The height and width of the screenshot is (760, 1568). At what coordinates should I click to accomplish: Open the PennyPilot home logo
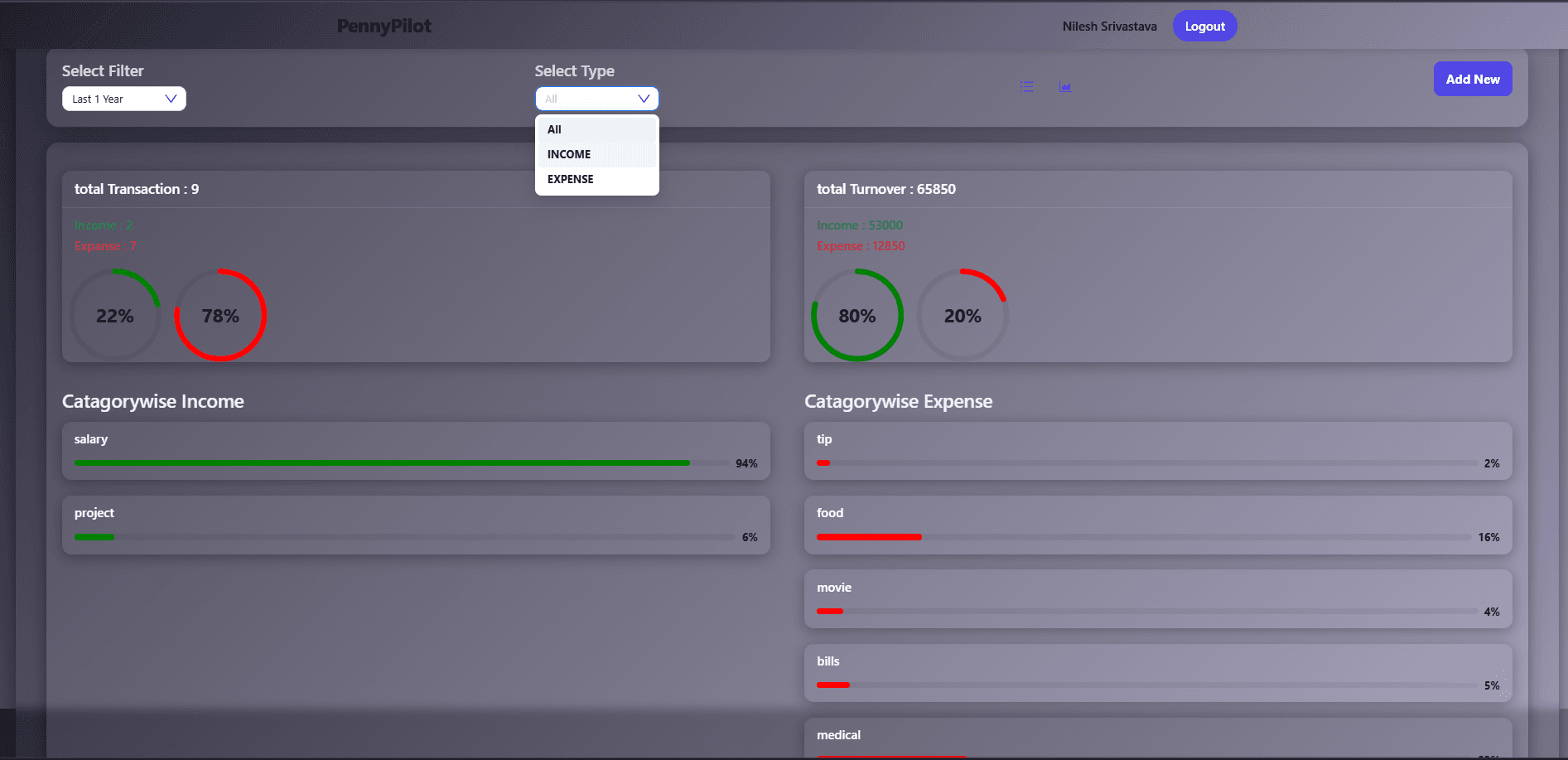click(x=384, y=27)
